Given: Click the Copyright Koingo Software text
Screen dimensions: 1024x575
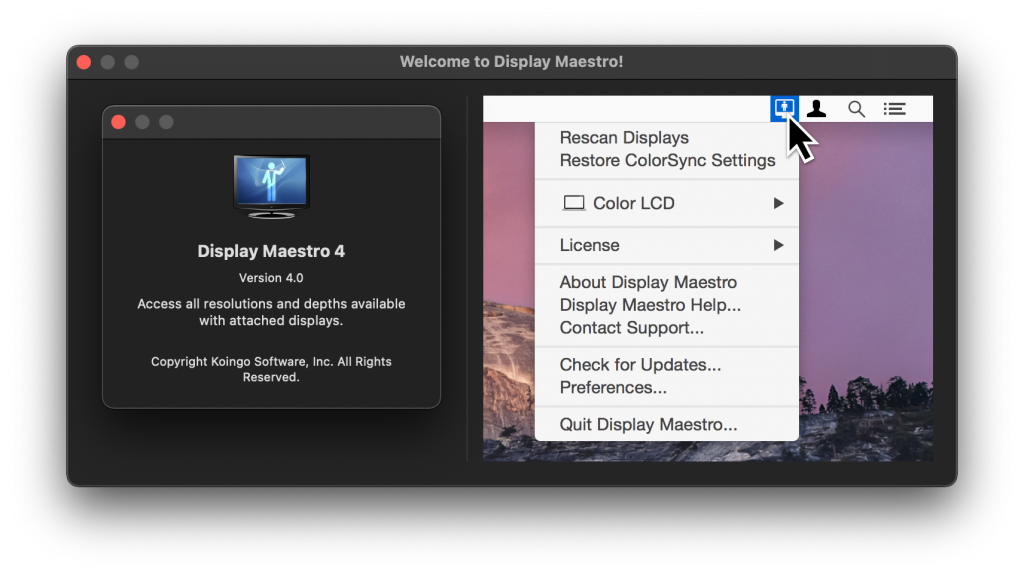Looking at the screenshot, I should pos(271,369).
